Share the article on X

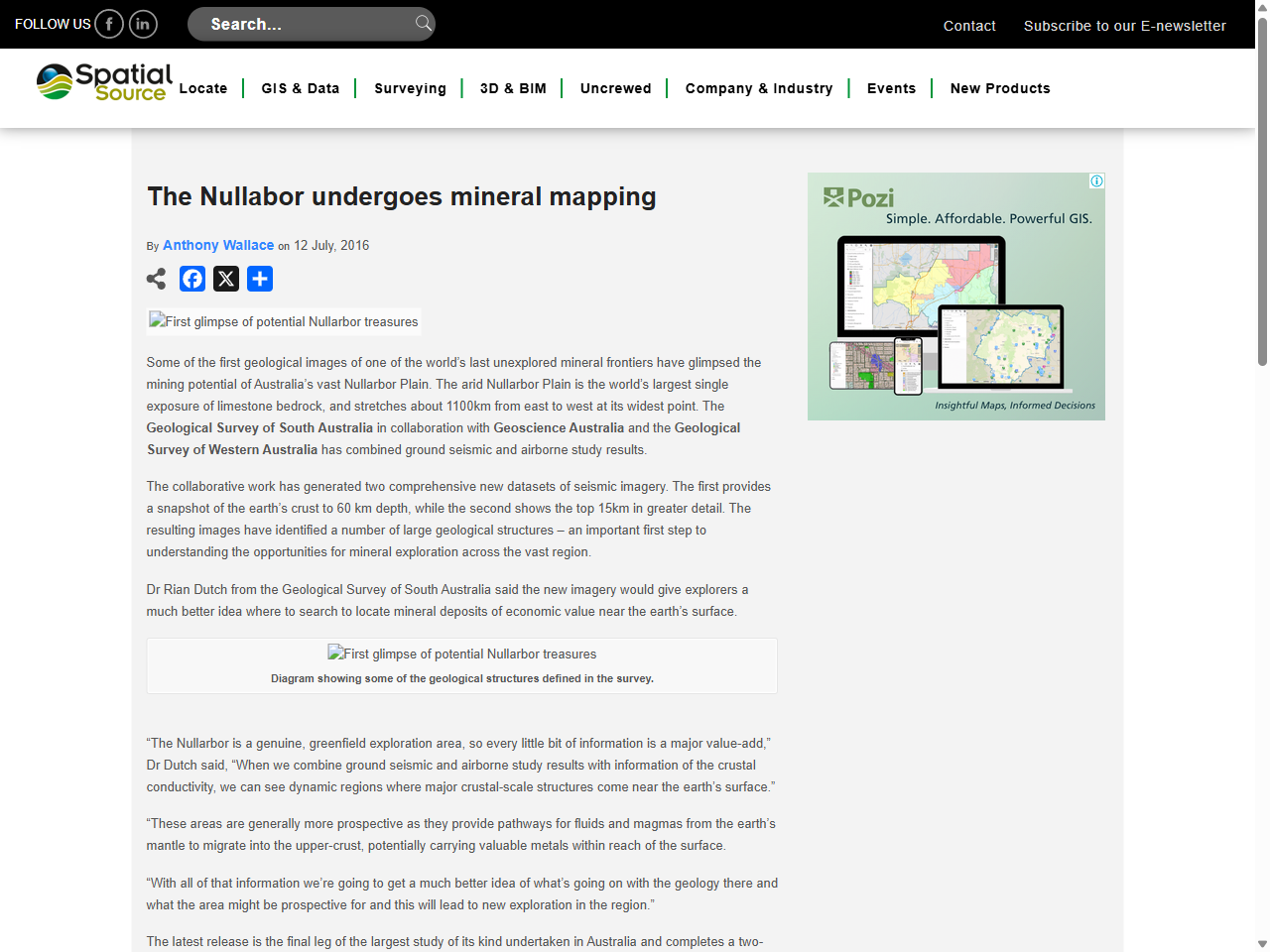coord(226,279)
